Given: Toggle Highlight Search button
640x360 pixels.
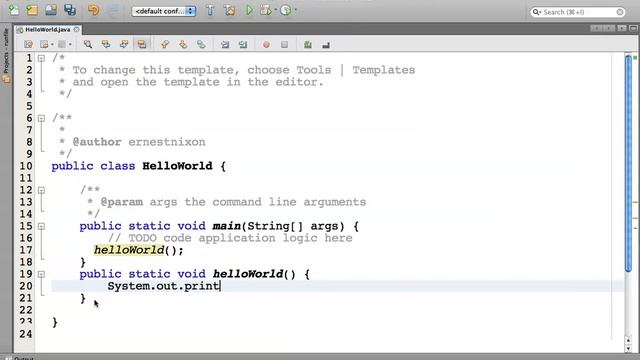Looking at the screenshot, I should click(x=142, y=44).
